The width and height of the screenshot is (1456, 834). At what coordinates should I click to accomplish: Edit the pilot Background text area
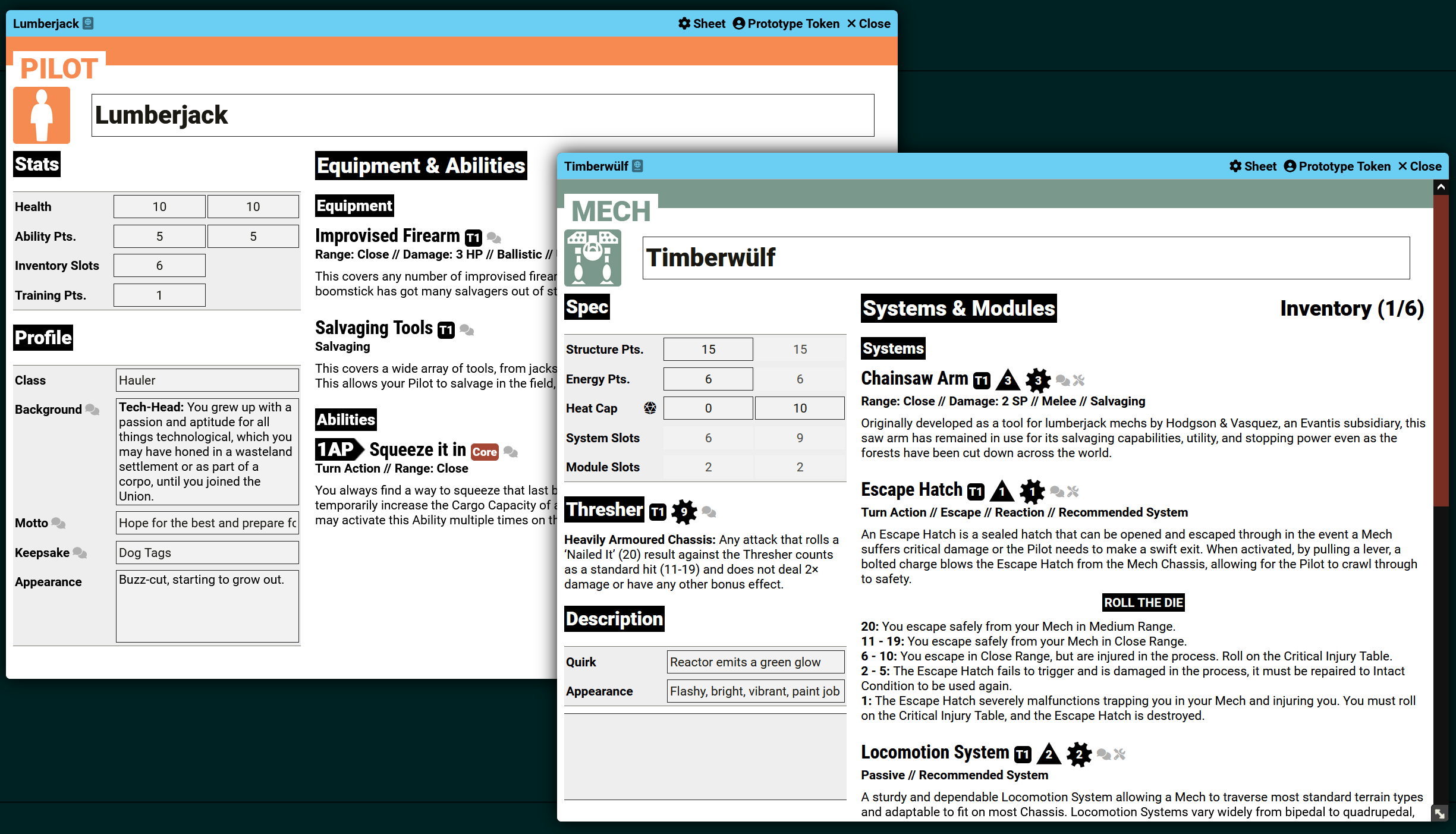[x=207, y=452]
